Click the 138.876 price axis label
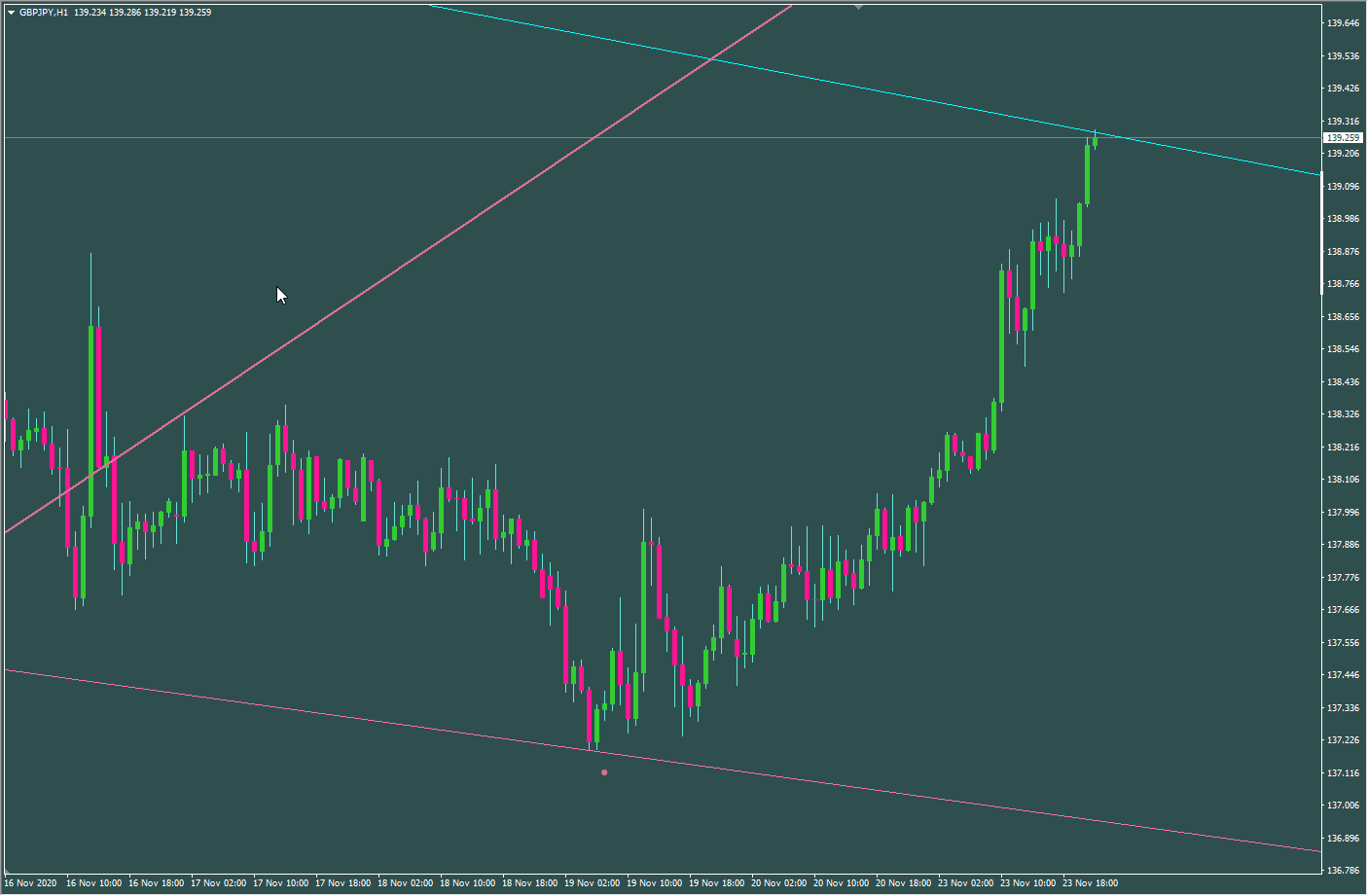 click(1343, 252)
